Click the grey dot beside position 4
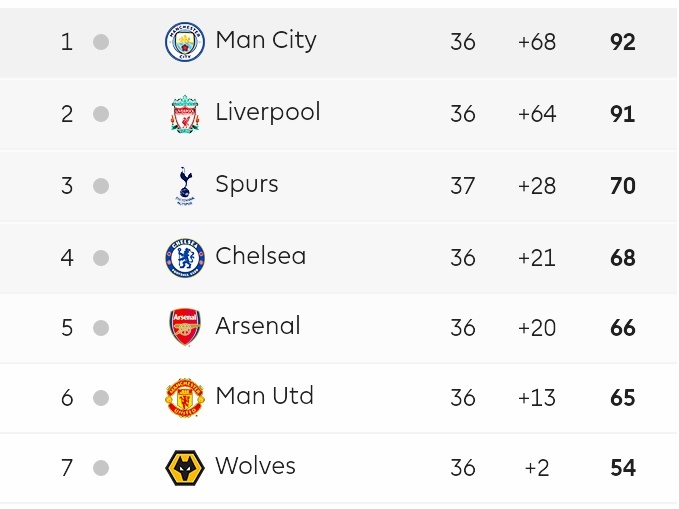Screen dimensions: 679x509 click(101, 258)
